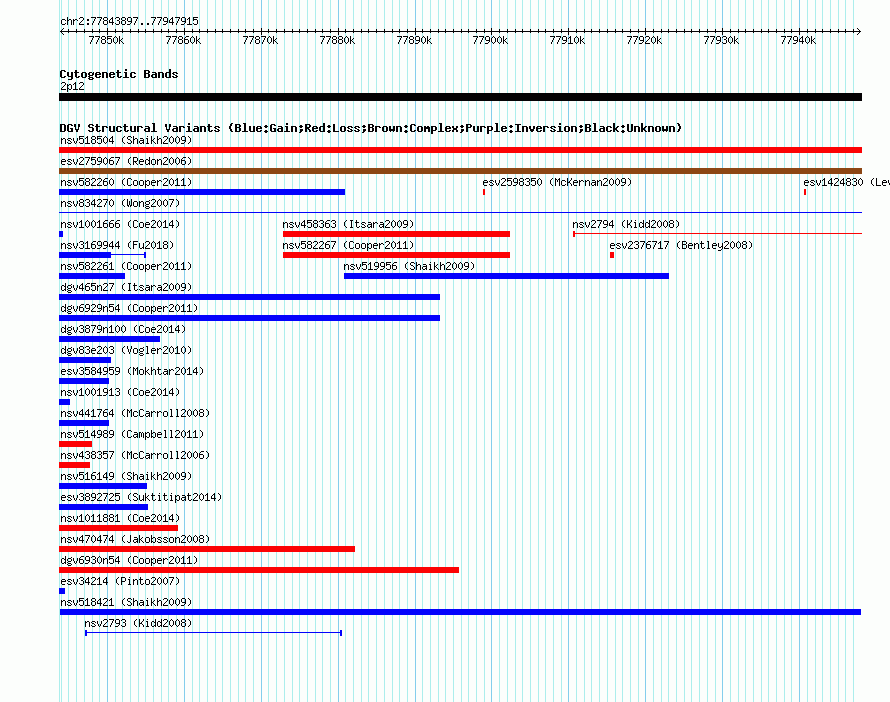Click the DGV Structural Variants track title

371,128
